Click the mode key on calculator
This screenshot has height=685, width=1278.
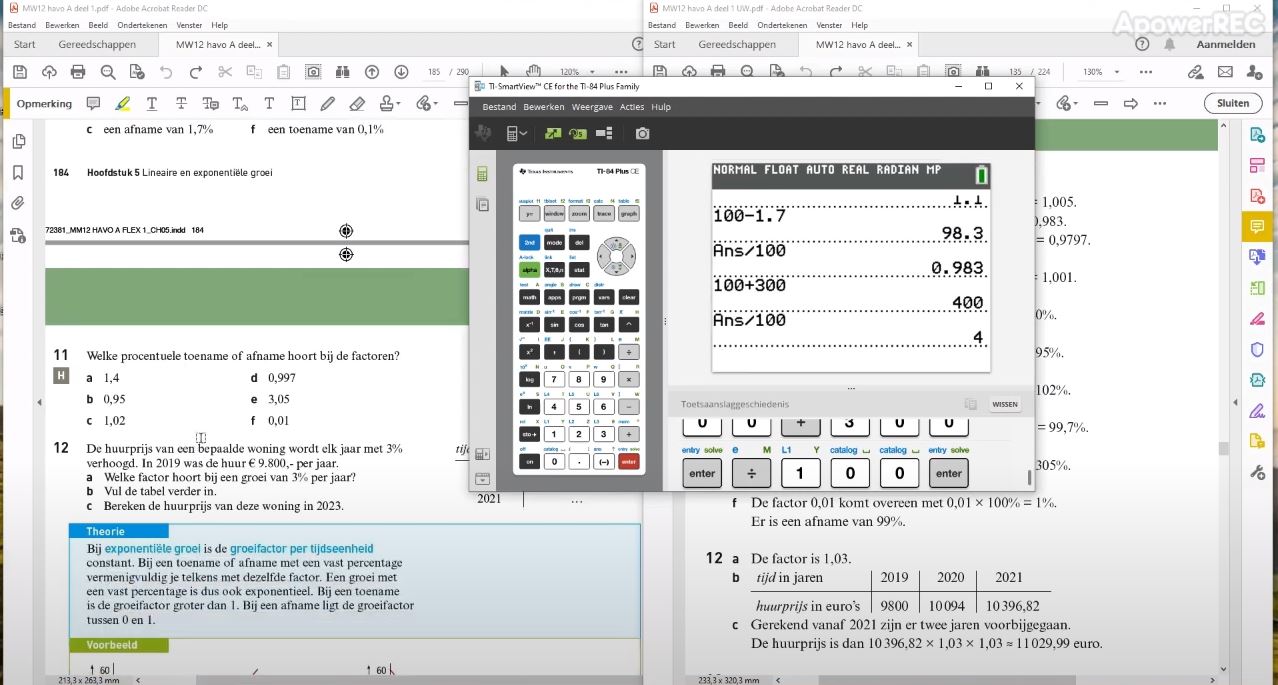click(x=554, y=243)
